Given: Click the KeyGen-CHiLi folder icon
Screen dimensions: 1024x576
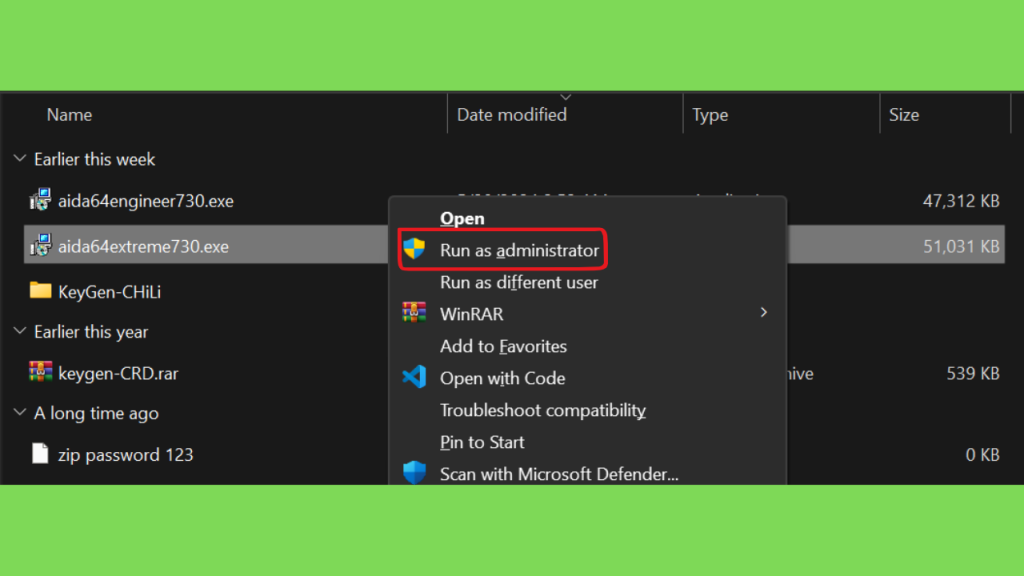Looking at the screenshot, I should pos(40,291).
